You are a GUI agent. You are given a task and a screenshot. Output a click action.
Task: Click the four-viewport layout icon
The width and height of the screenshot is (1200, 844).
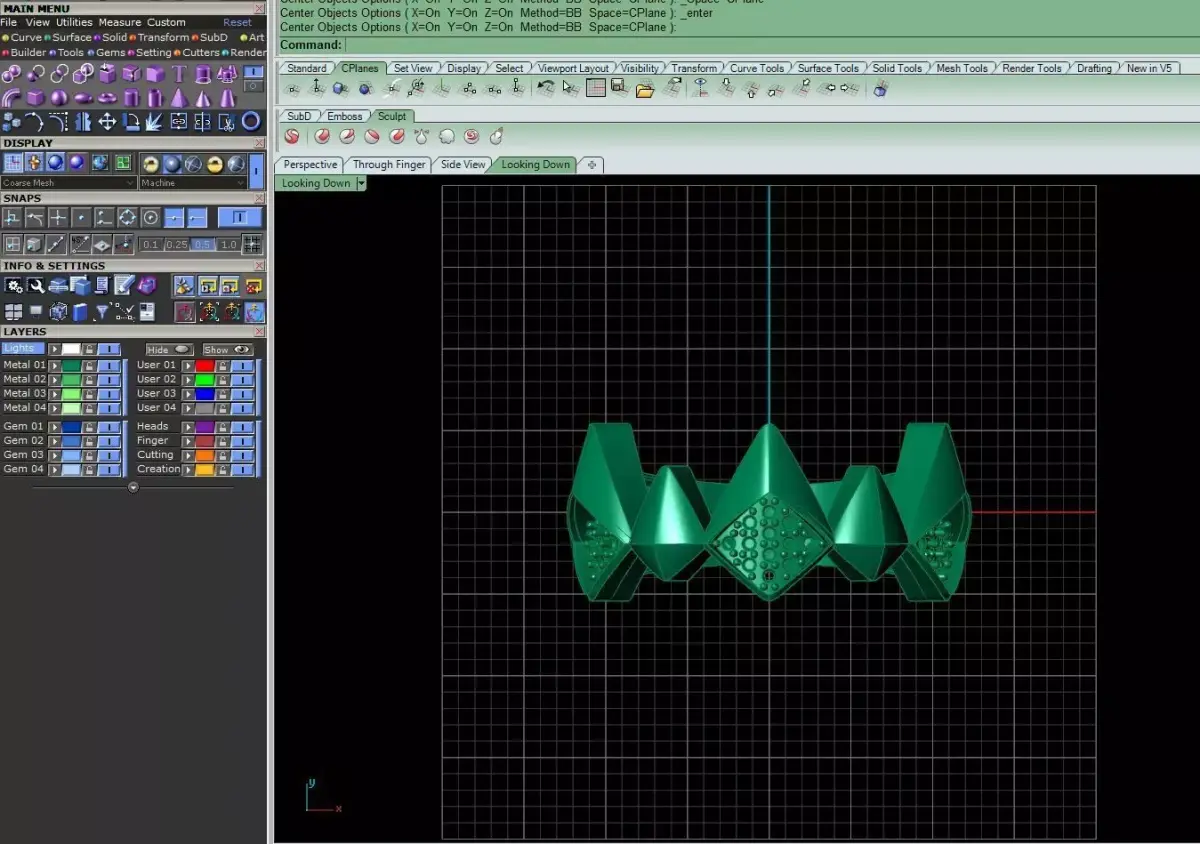point(13,311)
